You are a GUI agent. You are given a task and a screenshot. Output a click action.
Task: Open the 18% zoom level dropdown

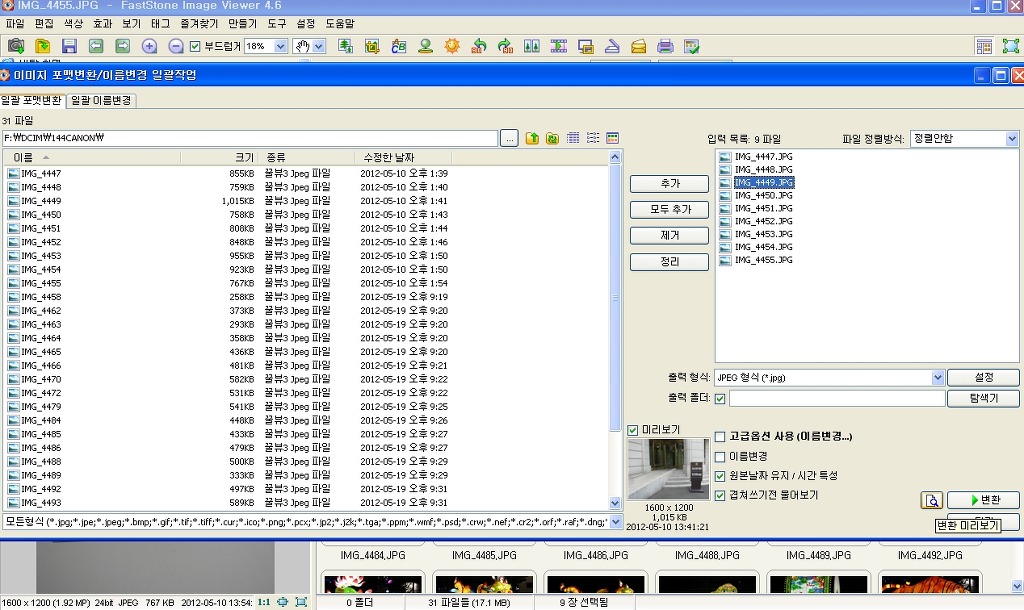(x=280, y=46)
